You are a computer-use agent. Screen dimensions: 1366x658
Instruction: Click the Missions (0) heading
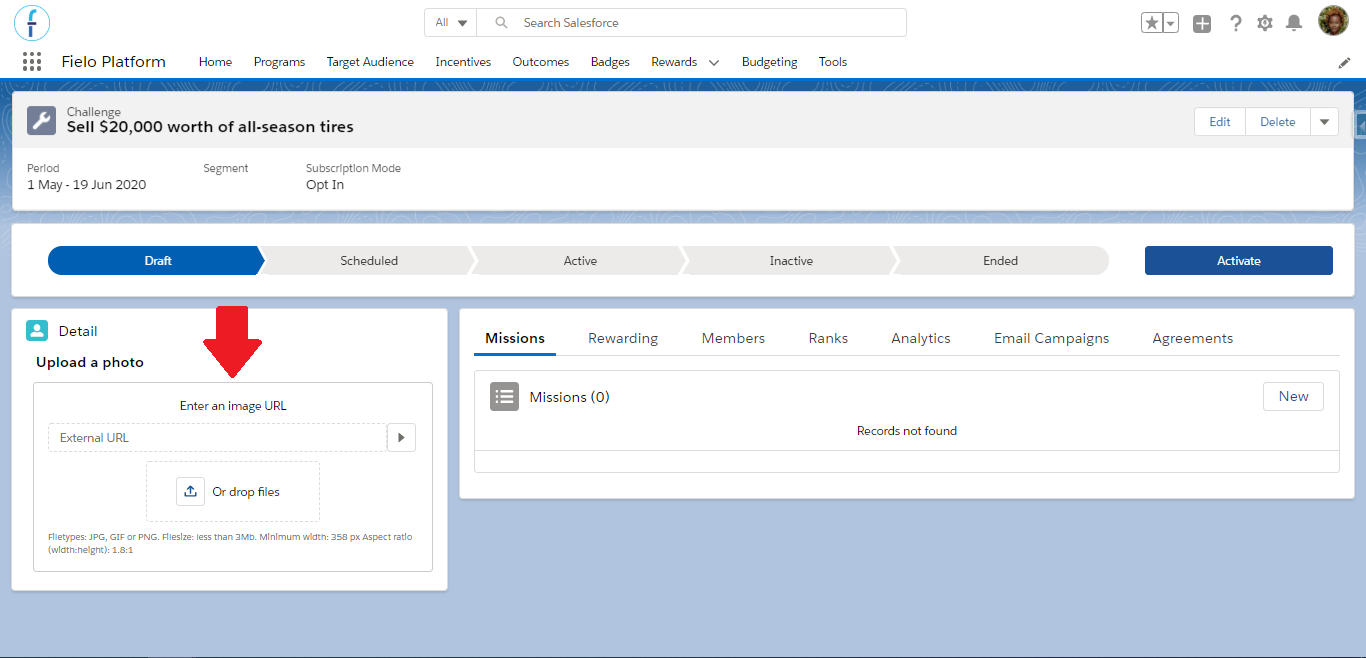pyautogui.click(x=569, y=397)
